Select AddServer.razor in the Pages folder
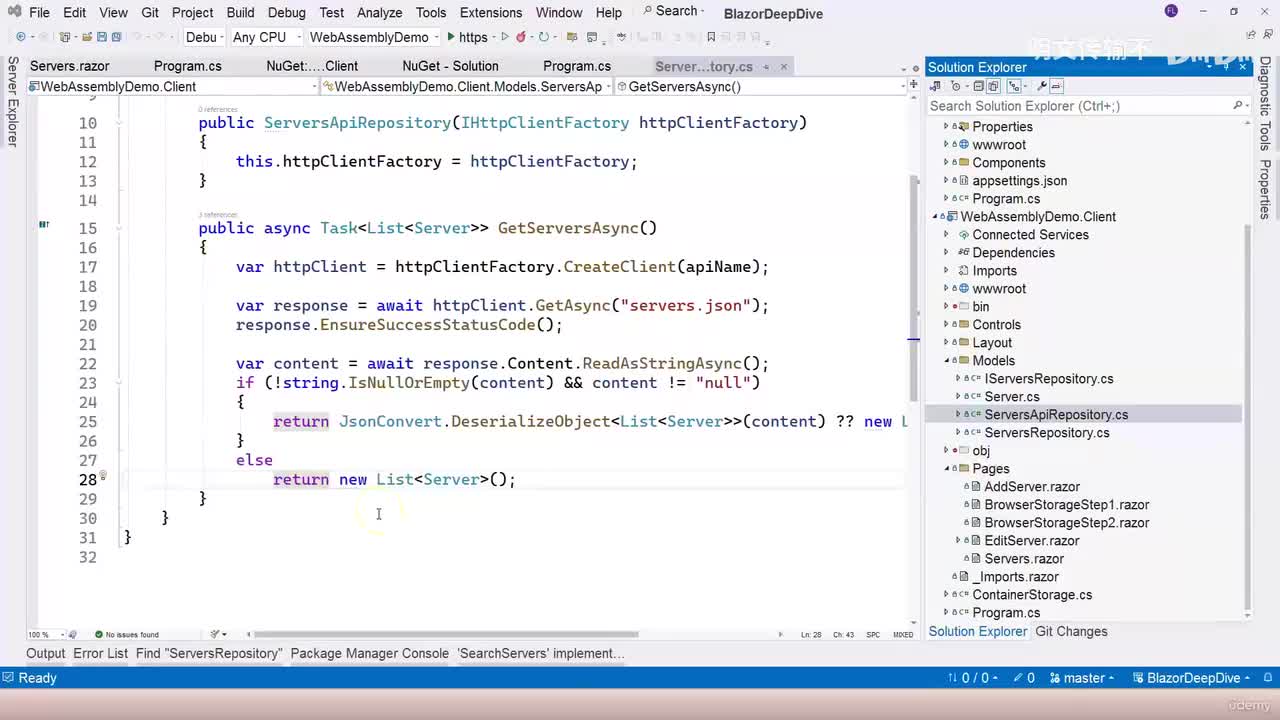 click(1032, 487)
